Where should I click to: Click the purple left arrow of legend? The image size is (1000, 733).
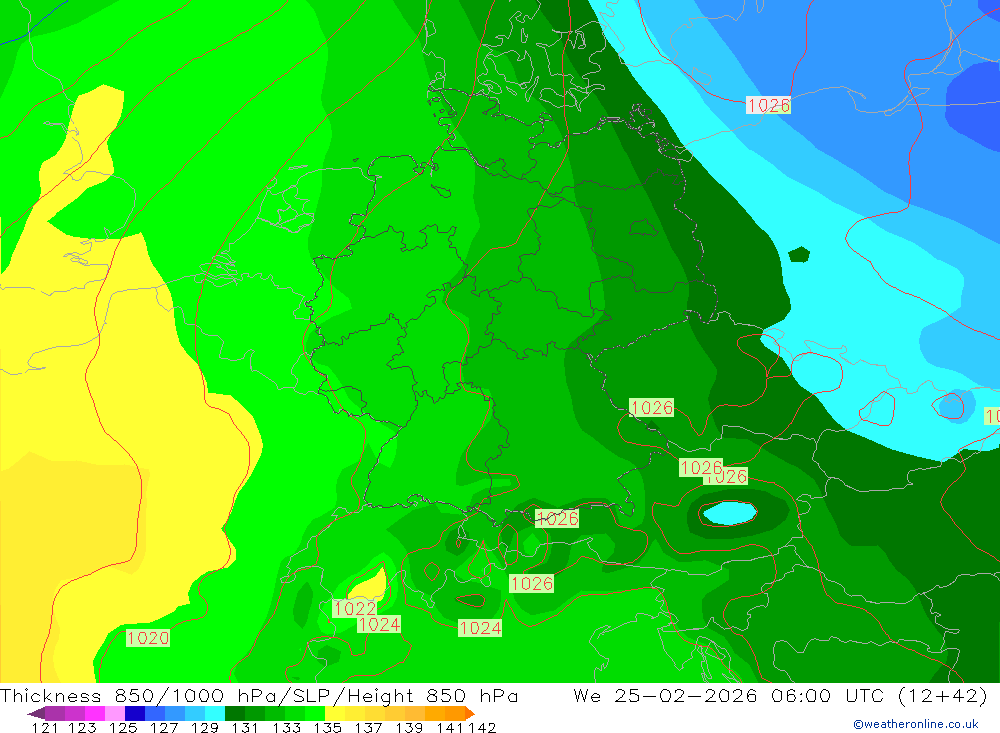(x=36, y=713)
